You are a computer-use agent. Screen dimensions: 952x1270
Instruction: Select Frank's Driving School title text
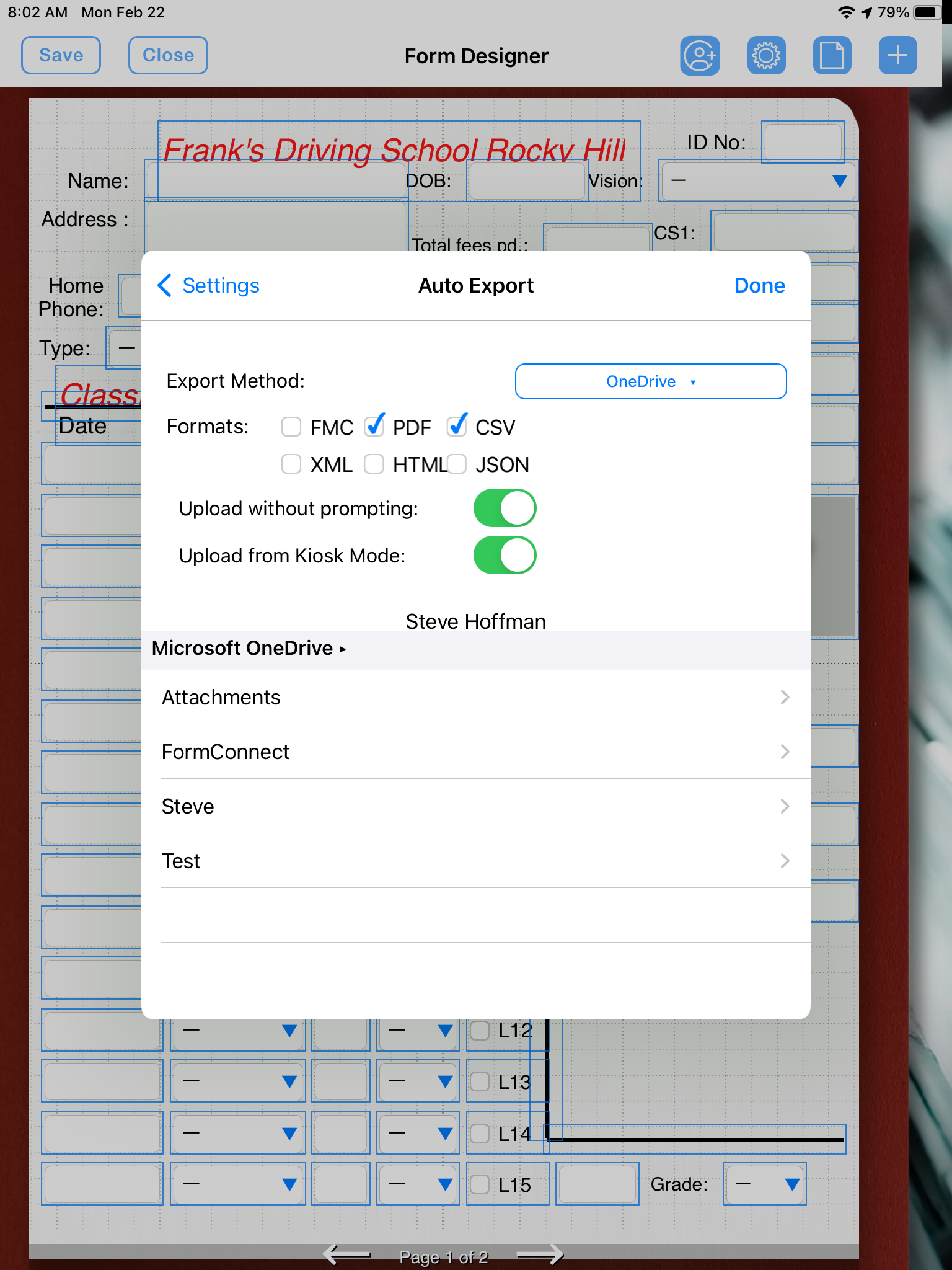coord(394,150)
